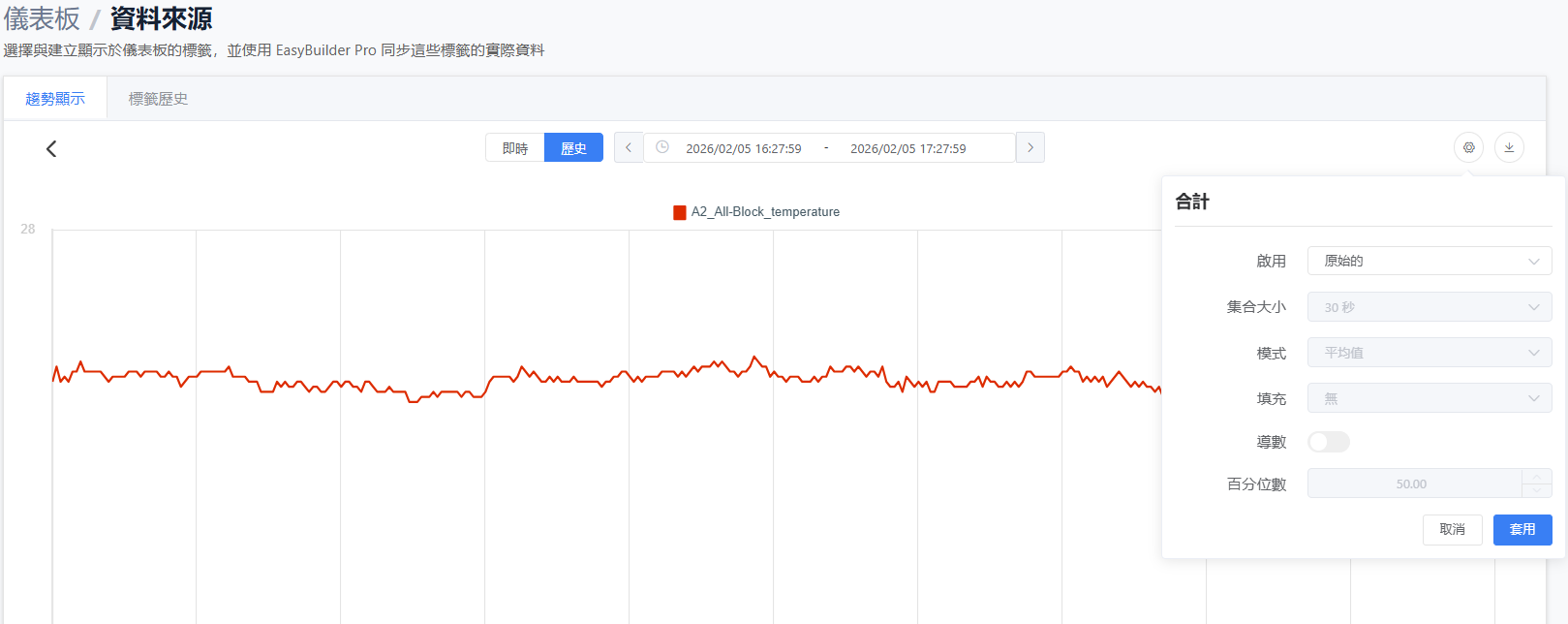Expand the 集合大小 dropdown
1568x624 pixels.
[x=1429, y=307]
